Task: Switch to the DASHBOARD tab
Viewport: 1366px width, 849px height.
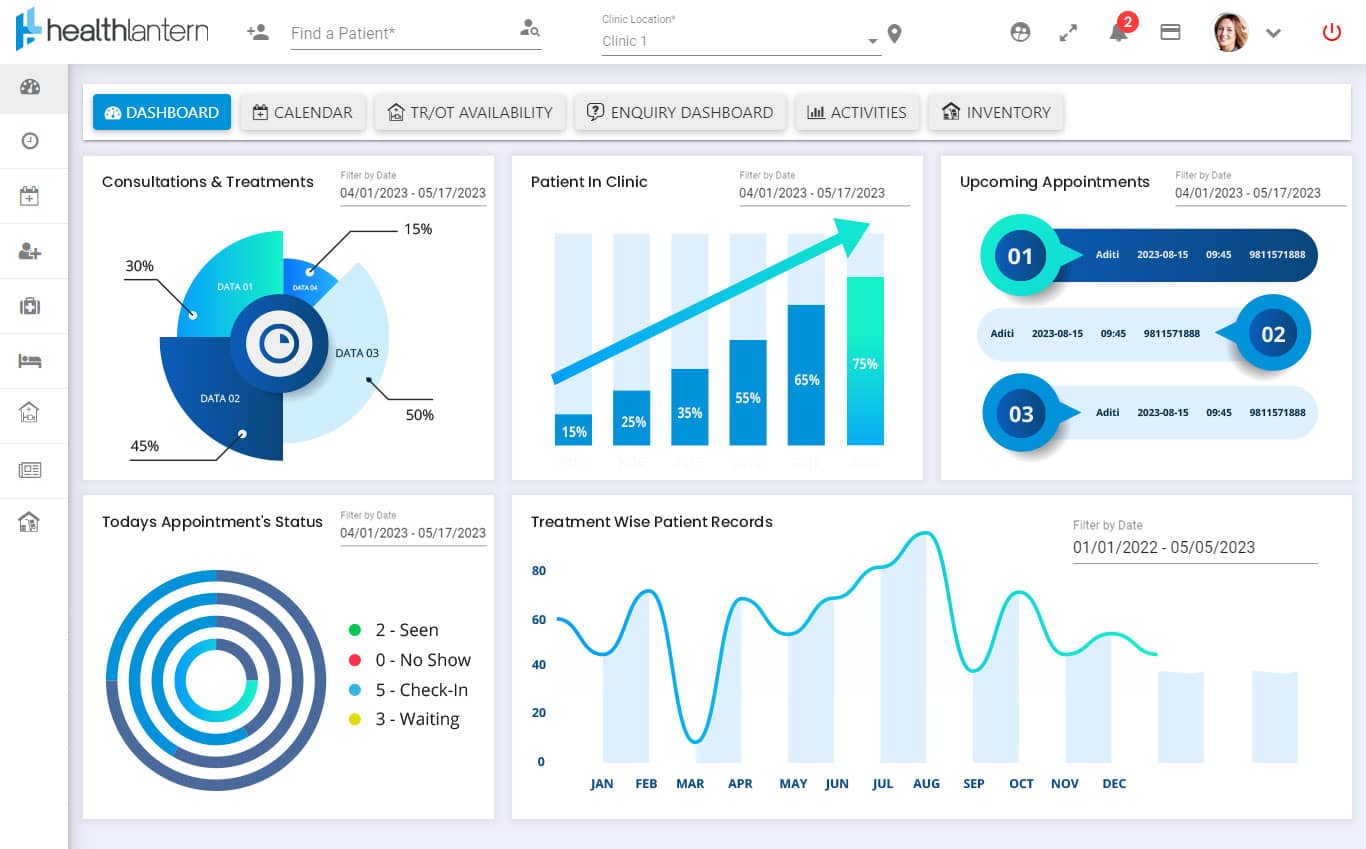Action: point(162,112)
